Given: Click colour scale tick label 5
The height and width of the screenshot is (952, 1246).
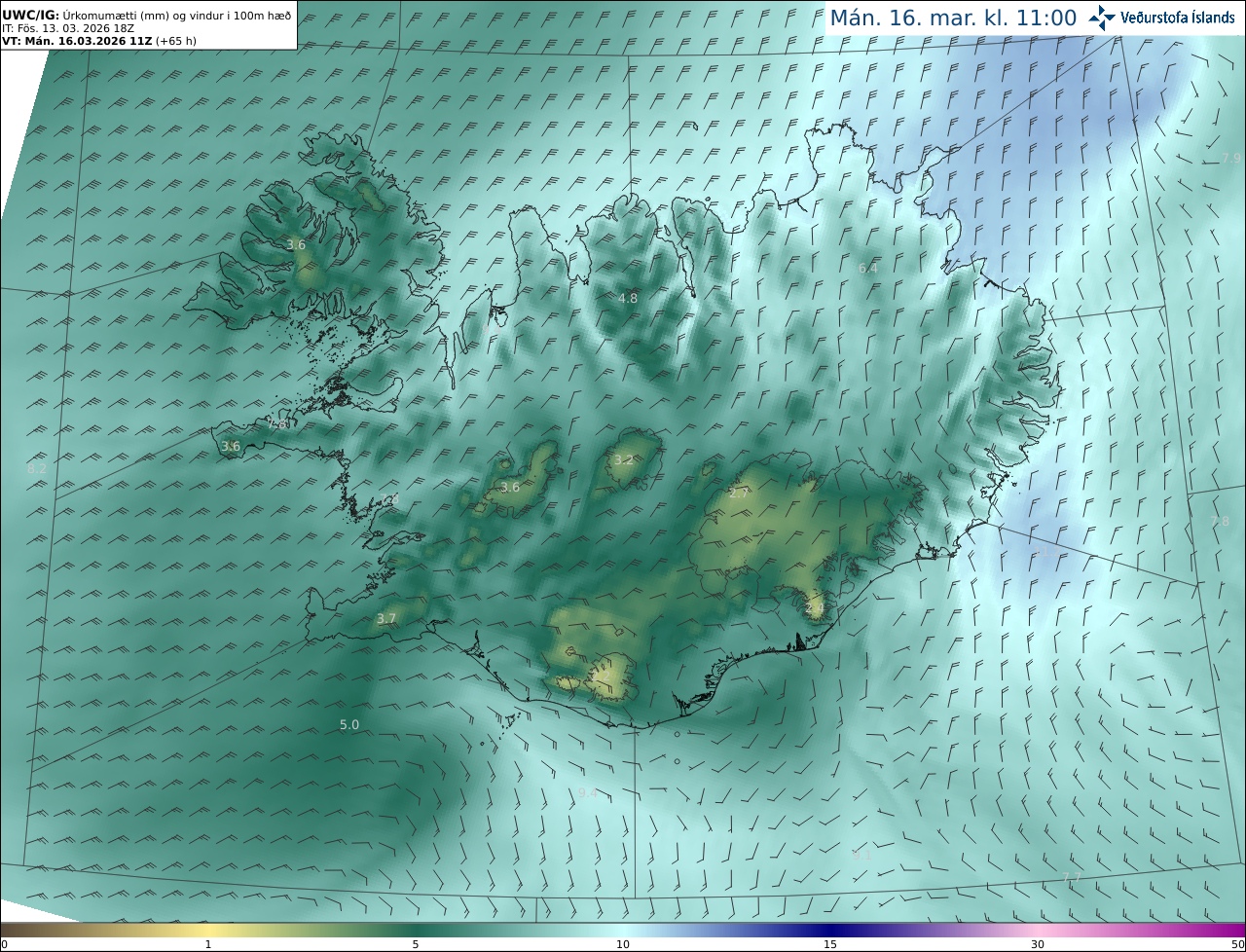Looking at the screenshot, I should point(416,944).
